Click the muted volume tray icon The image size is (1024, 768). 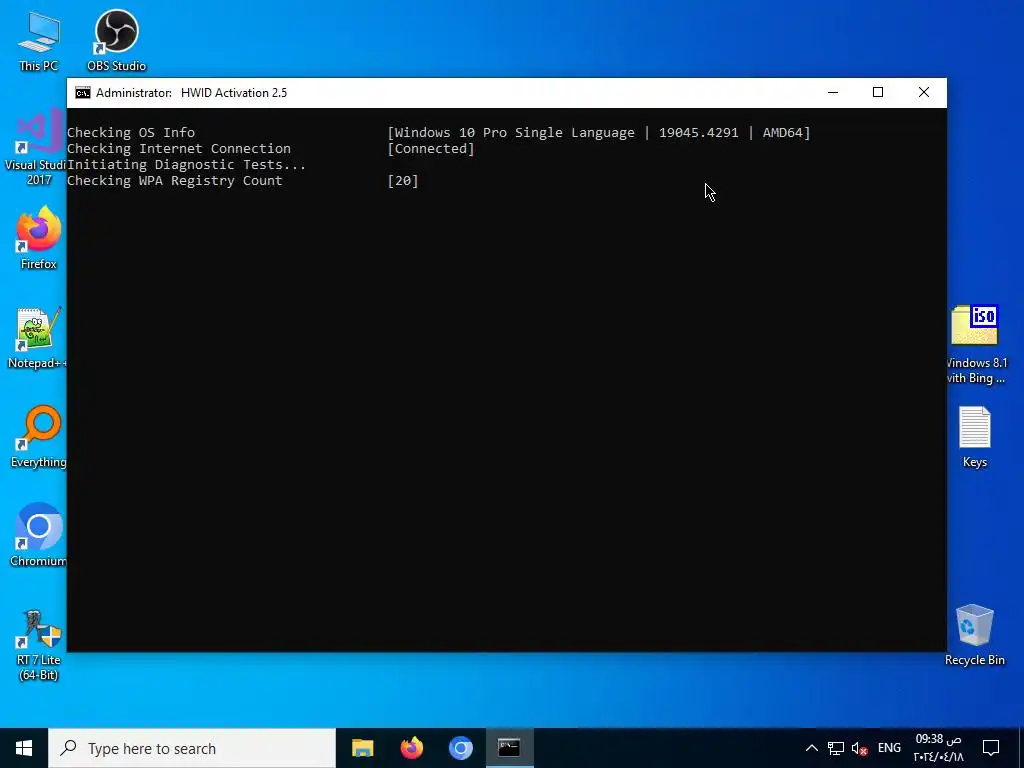(859, 748)
